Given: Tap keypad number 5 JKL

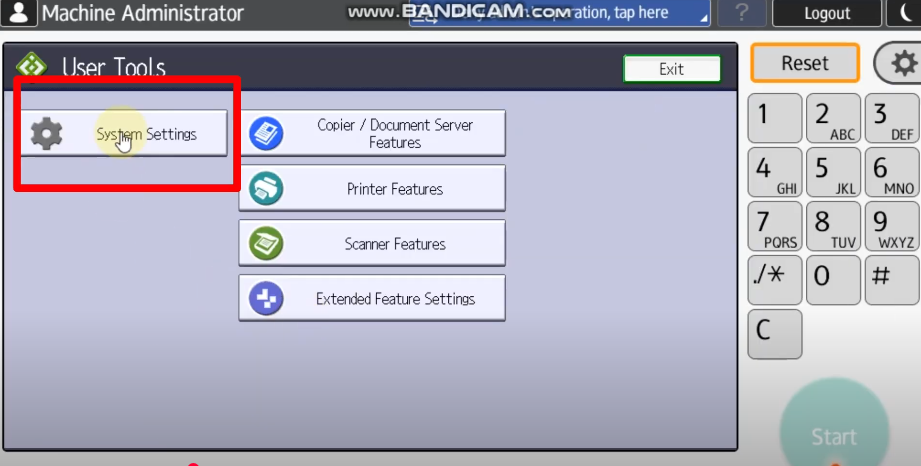Looking at the screenshot, I should tap(833, 172).
